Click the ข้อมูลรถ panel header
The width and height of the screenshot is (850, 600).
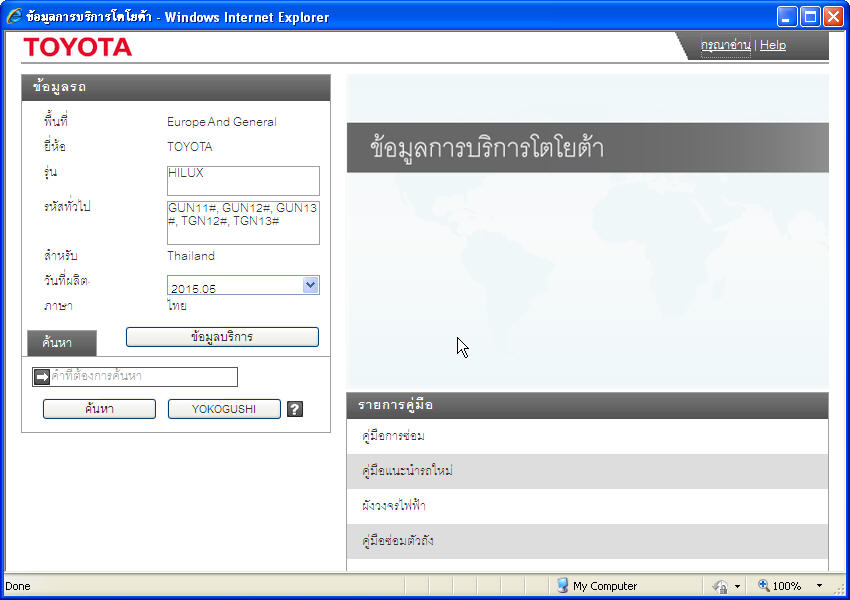176,87
